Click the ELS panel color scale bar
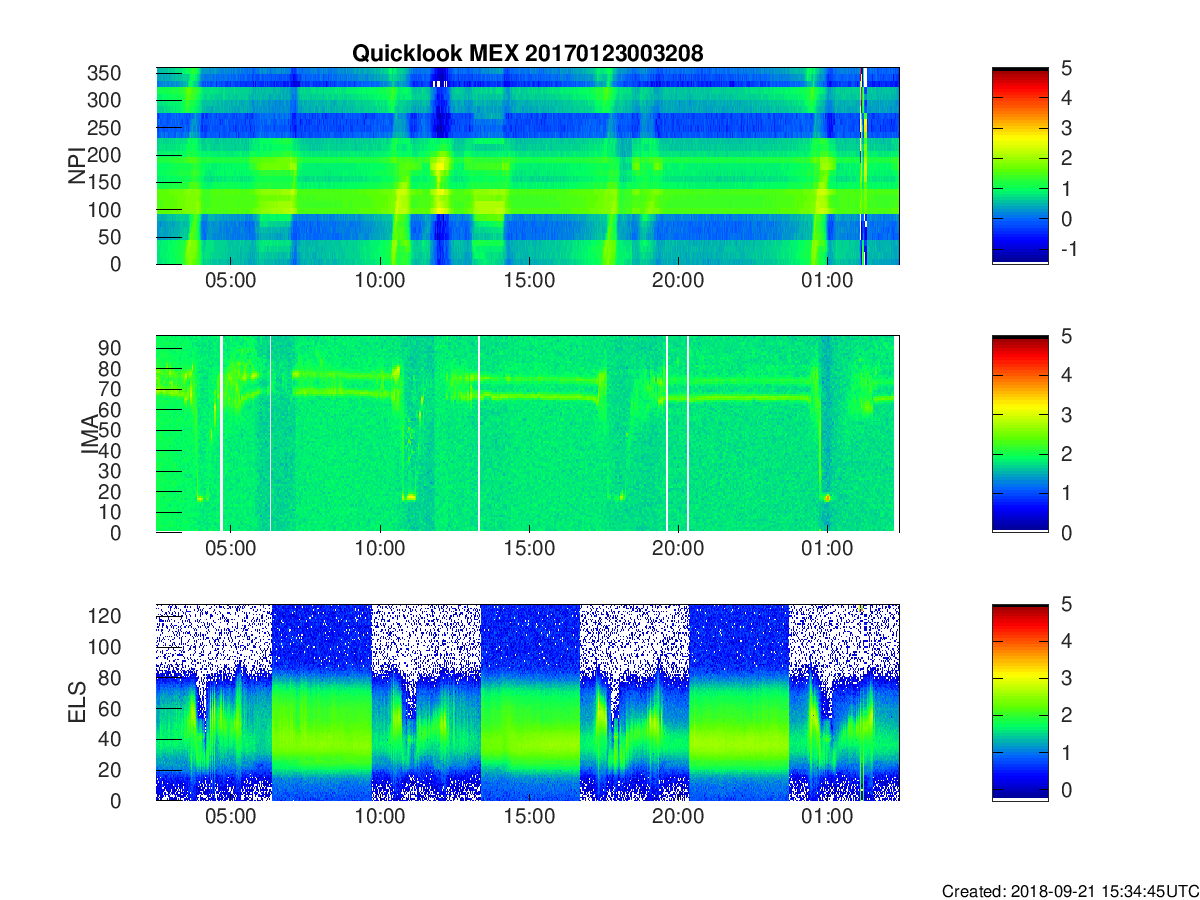Screen dimensions: 1200x900 1020,702
